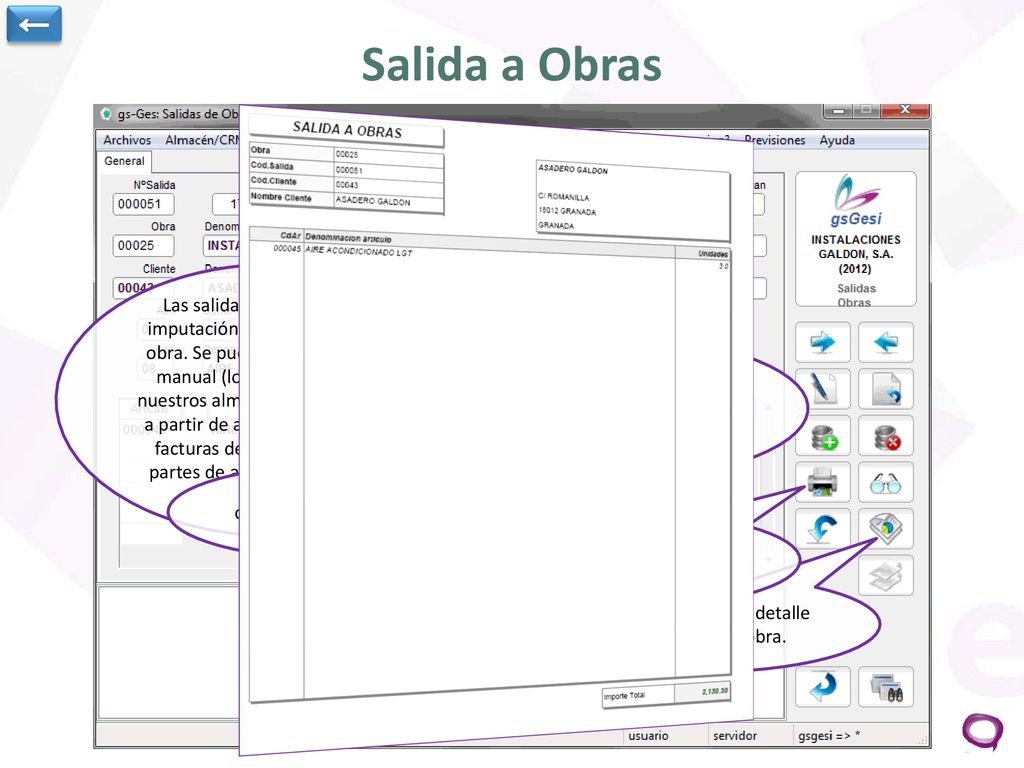
Task: Click the blue return arrow icon at bottom
Action: click(x=822, y=687)
